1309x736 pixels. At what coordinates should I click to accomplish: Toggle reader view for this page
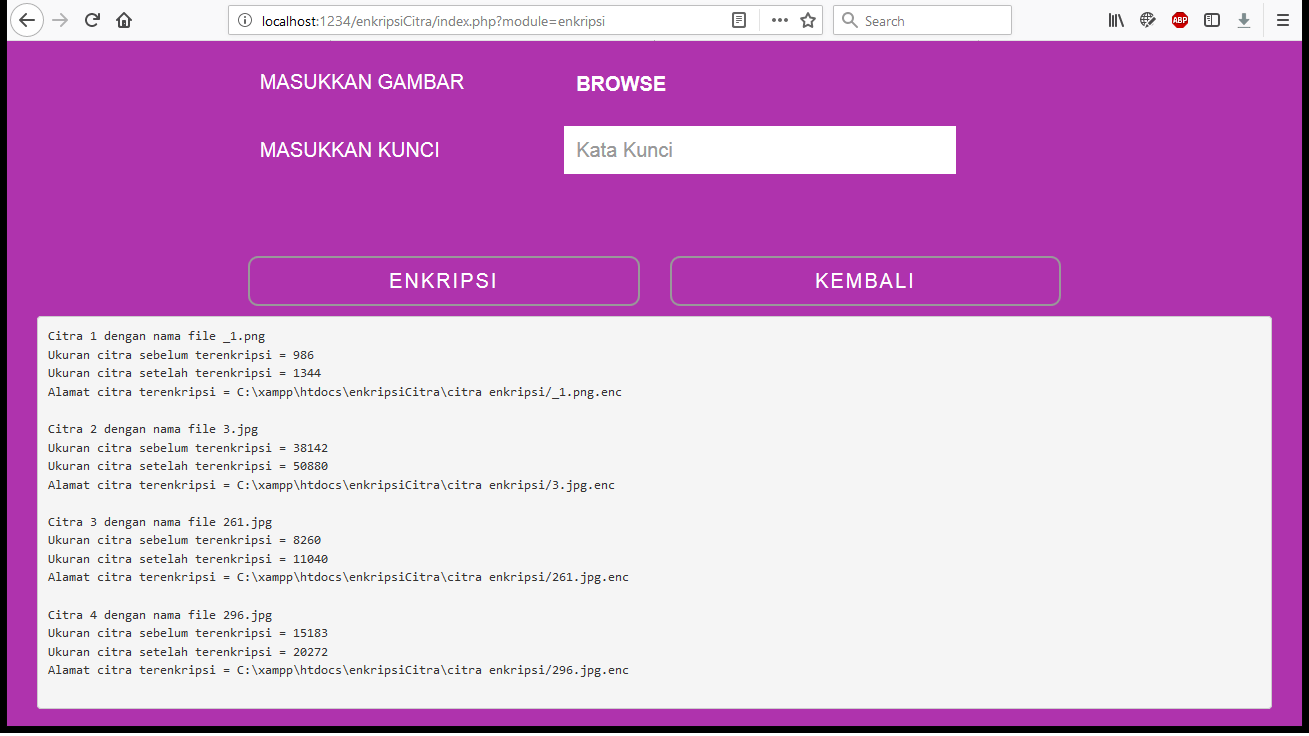[x=739, y=20]
